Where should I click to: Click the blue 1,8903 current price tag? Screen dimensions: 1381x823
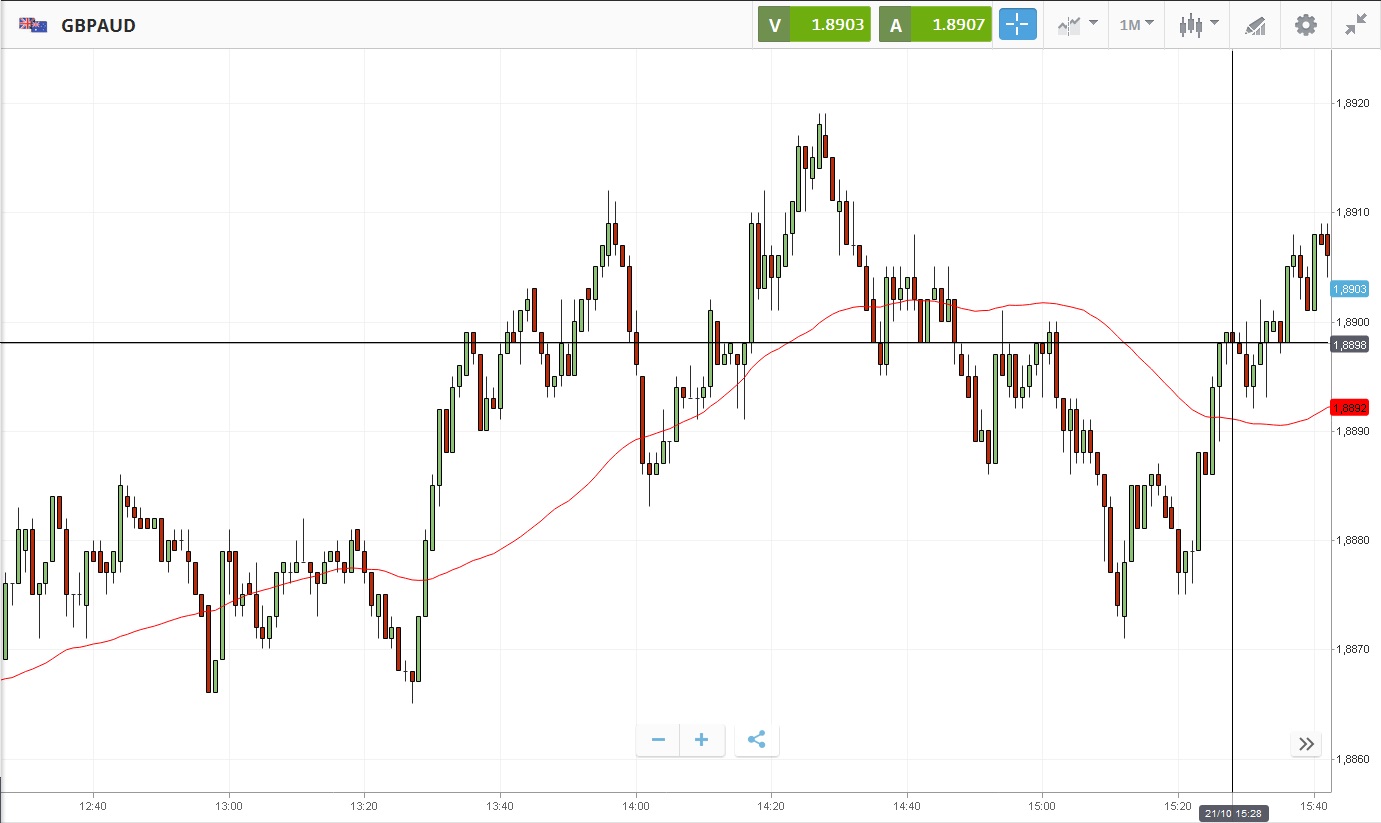(x=1349, y=289)
